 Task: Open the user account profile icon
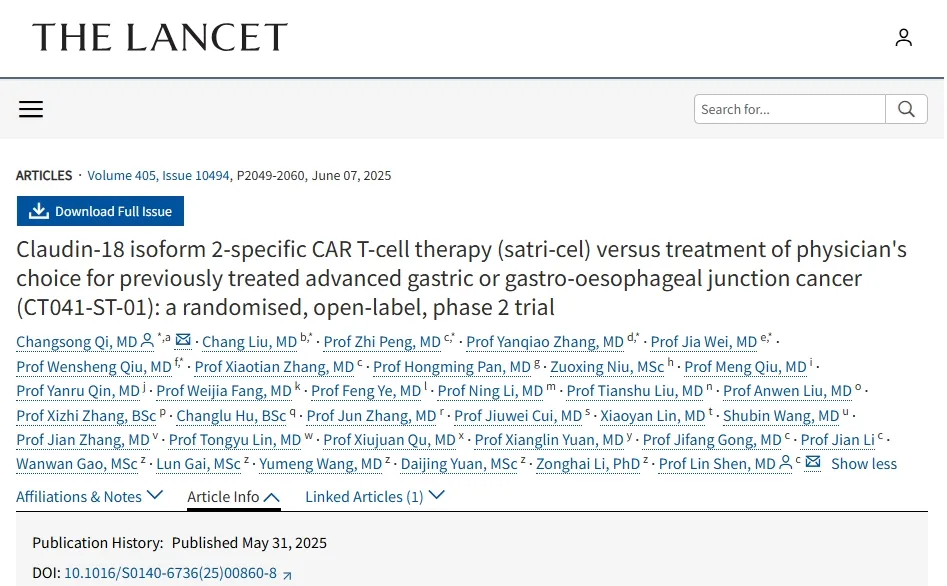pyautogui.click(x=903, y=38)
